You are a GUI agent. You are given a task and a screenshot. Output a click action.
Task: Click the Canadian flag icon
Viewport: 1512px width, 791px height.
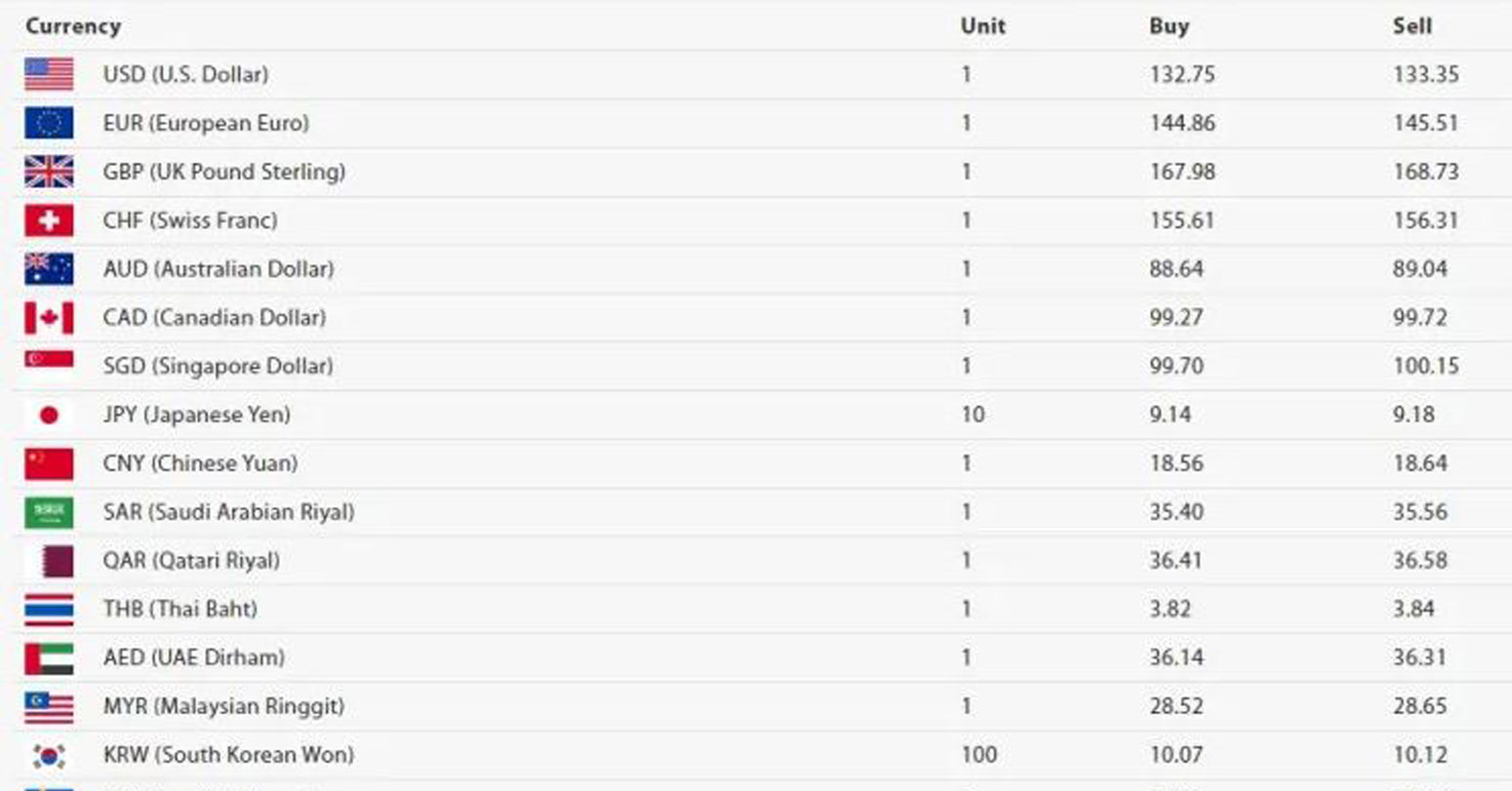coord(49,317)
